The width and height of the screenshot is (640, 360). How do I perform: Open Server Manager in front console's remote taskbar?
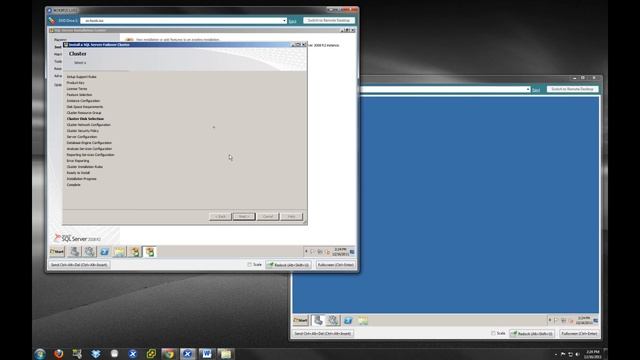click(x=75, y=252)
